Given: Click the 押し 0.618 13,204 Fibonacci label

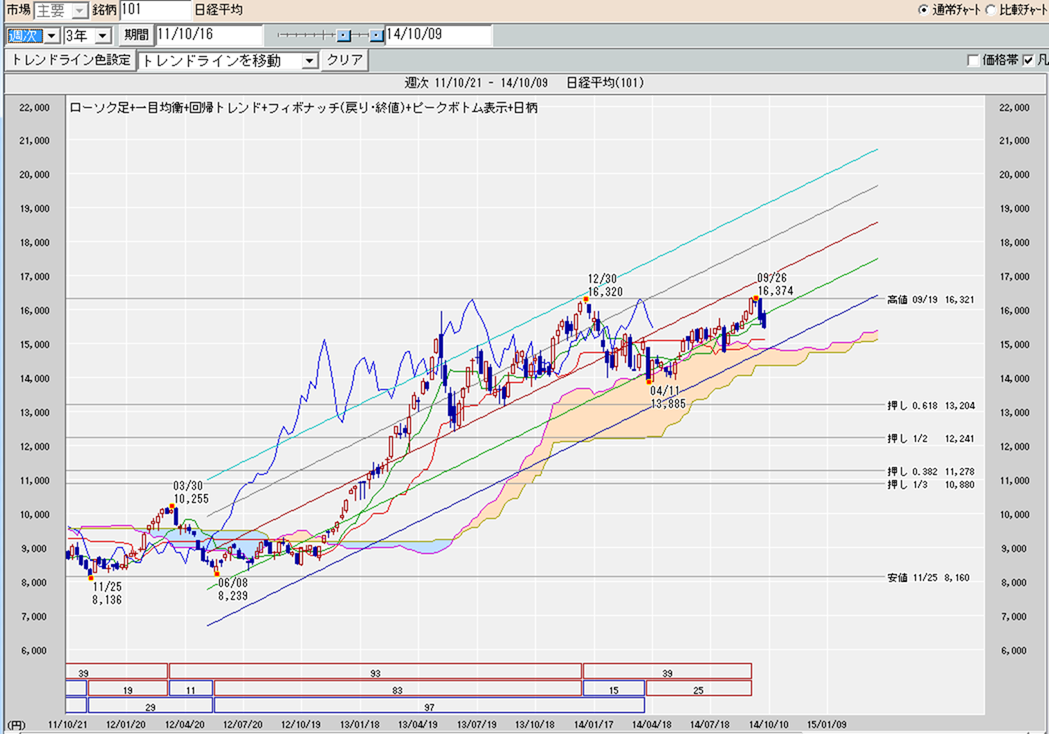Looking at the screenshot, I should coord(931,405).
